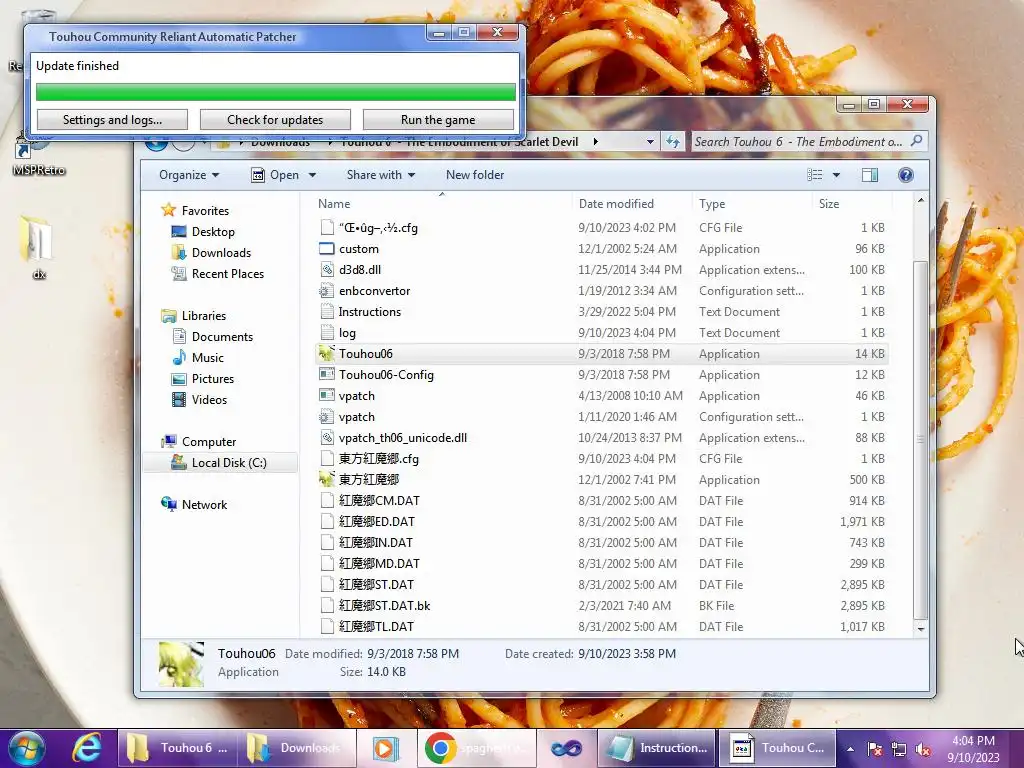Sort by Size column header
Viewport: 1024px width, 768px height.
[x=829, y=204]
